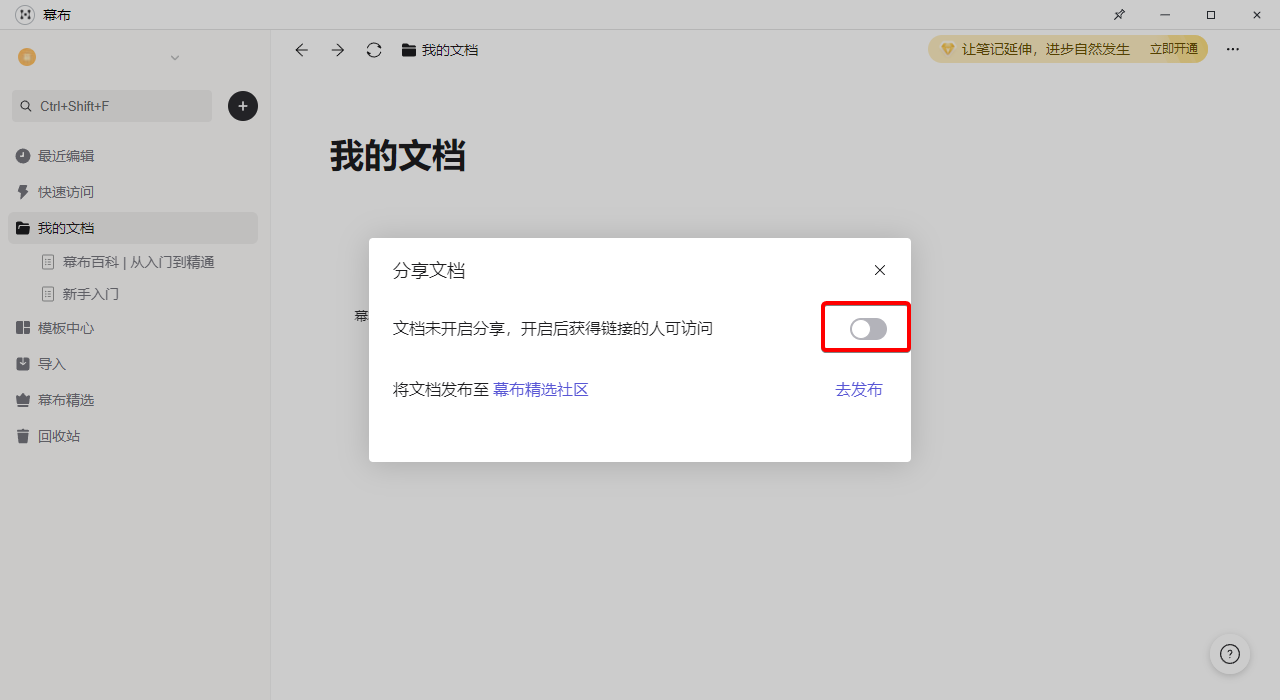Maximize the 幕布 window

coord(1211,15)
